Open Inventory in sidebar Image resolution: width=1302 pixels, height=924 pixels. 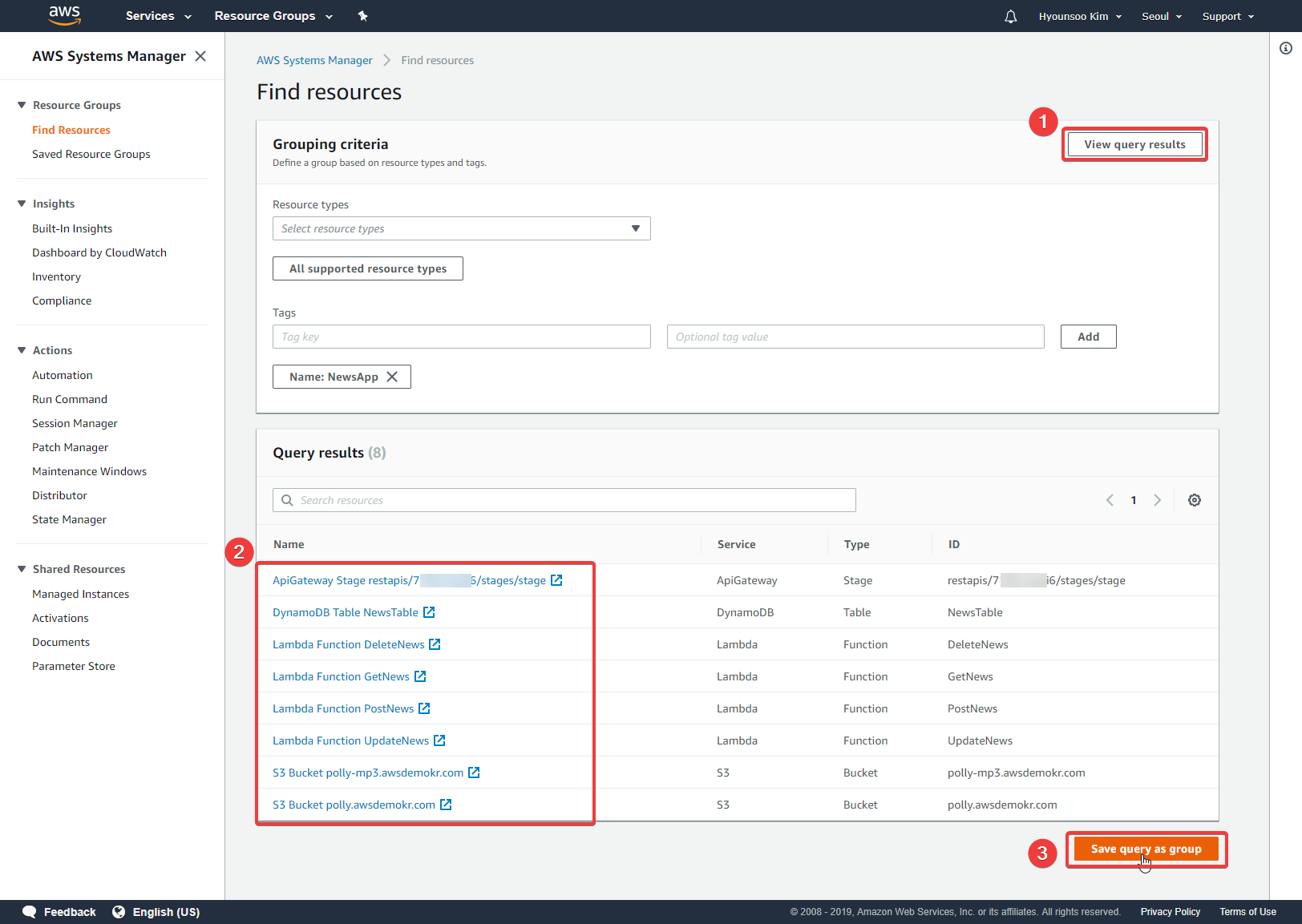(x=56, y=276)
